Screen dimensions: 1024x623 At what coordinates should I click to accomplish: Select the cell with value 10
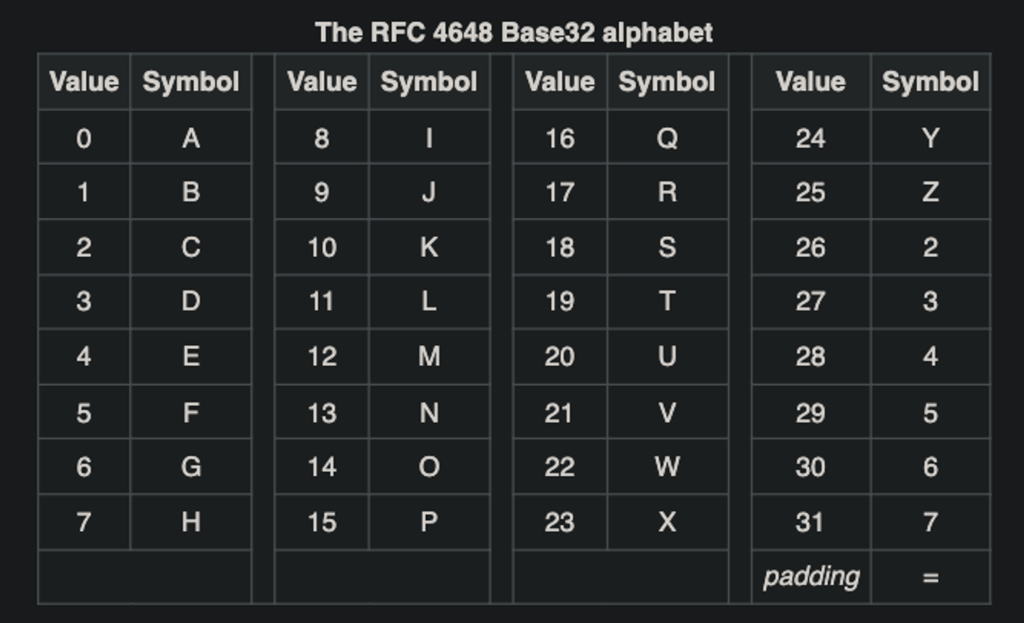pos(322,247)
